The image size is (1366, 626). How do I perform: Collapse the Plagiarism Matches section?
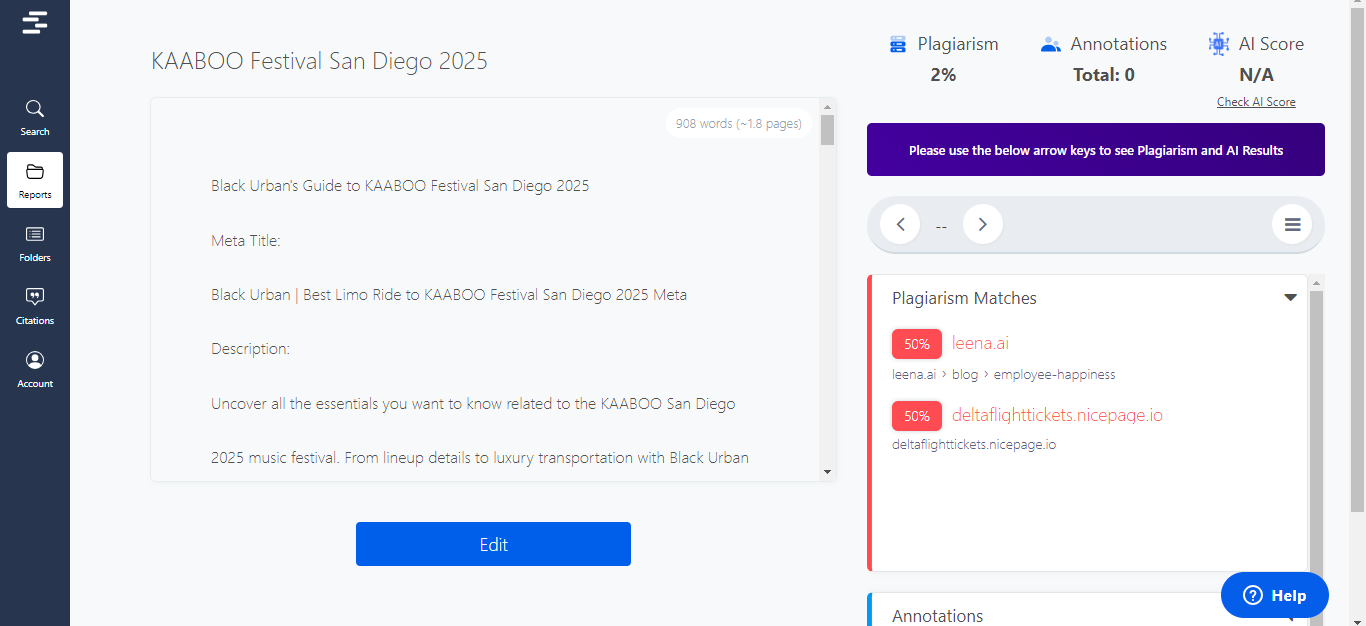click(x=1290, y=298)
